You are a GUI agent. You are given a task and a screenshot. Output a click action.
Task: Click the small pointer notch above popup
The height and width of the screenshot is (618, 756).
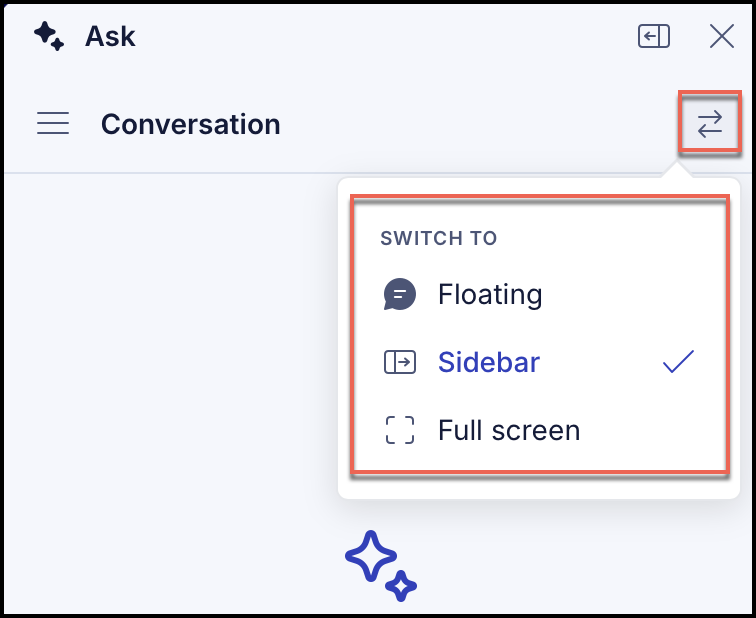point(677,171)
